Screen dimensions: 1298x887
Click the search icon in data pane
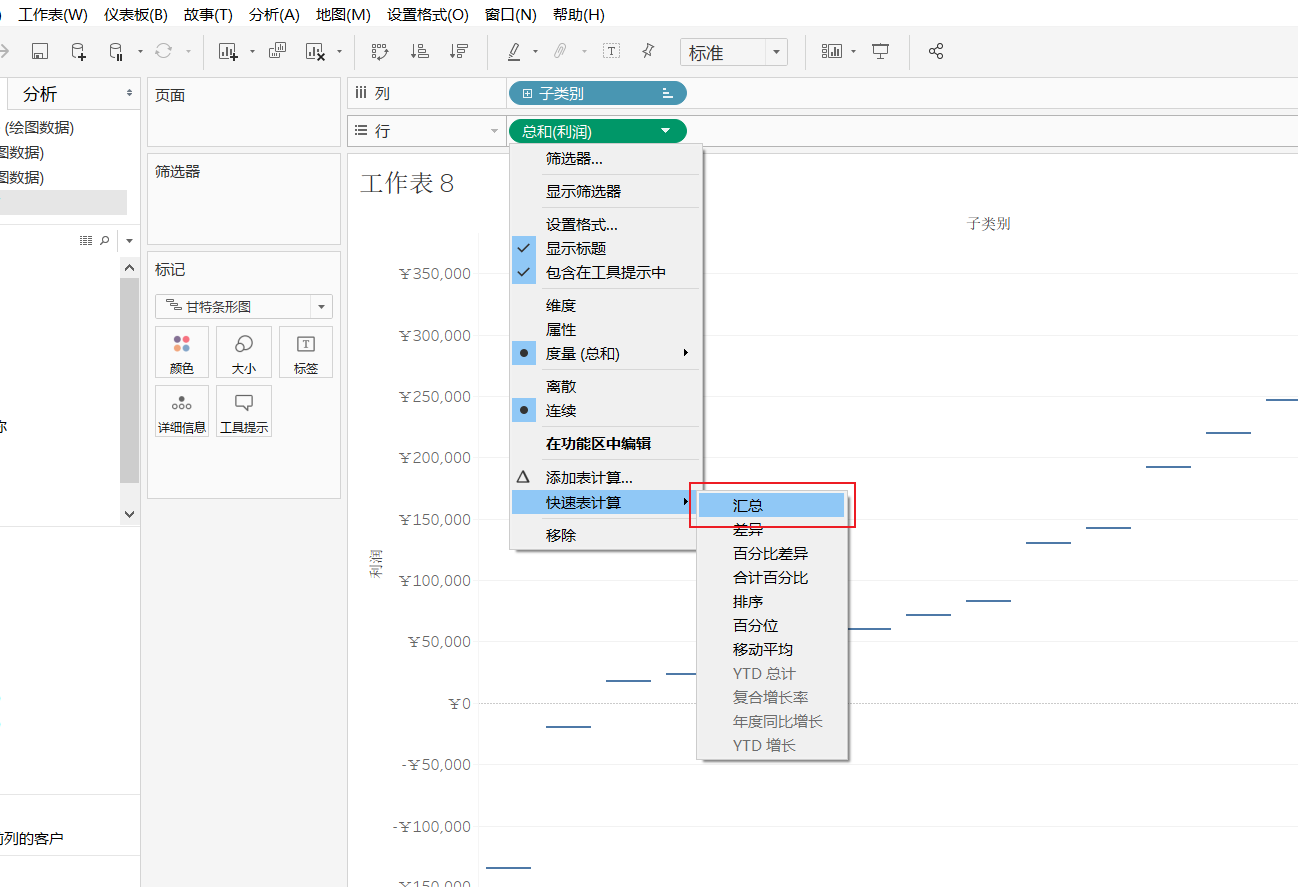(x=105, y=241)
